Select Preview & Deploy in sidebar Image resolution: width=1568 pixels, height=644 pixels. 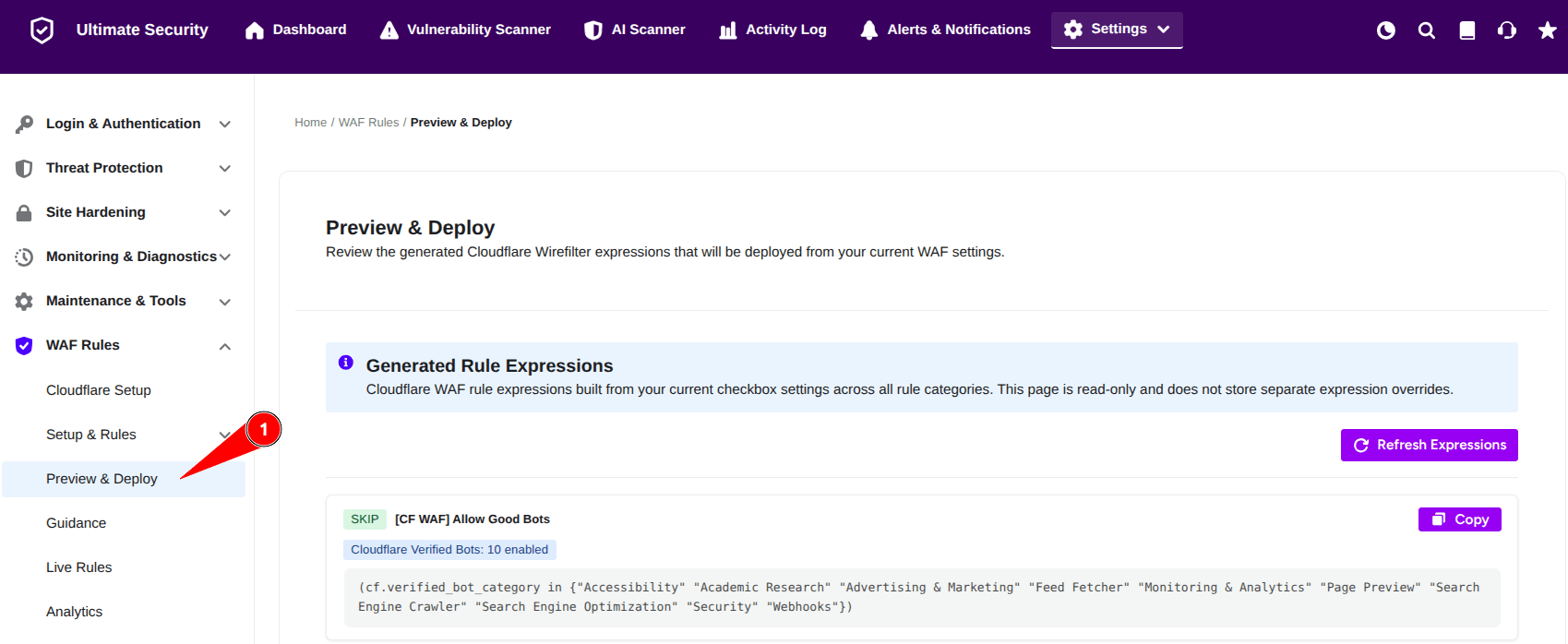coord(124,479)
